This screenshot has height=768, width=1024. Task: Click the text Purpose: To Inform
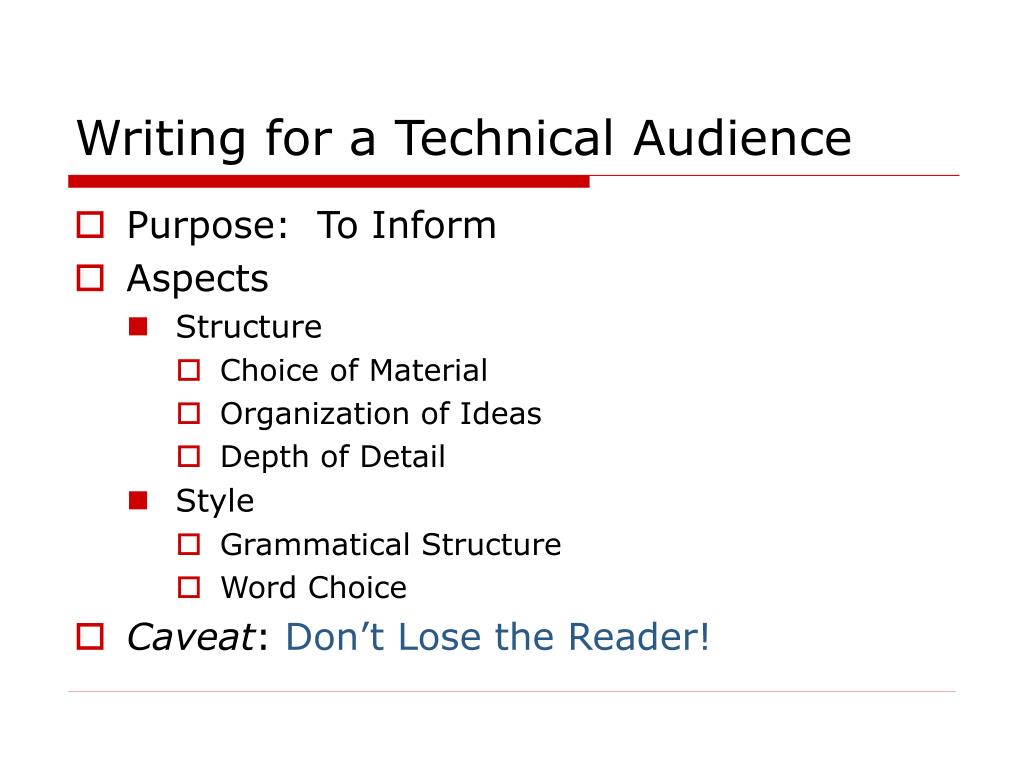(312, 227)
